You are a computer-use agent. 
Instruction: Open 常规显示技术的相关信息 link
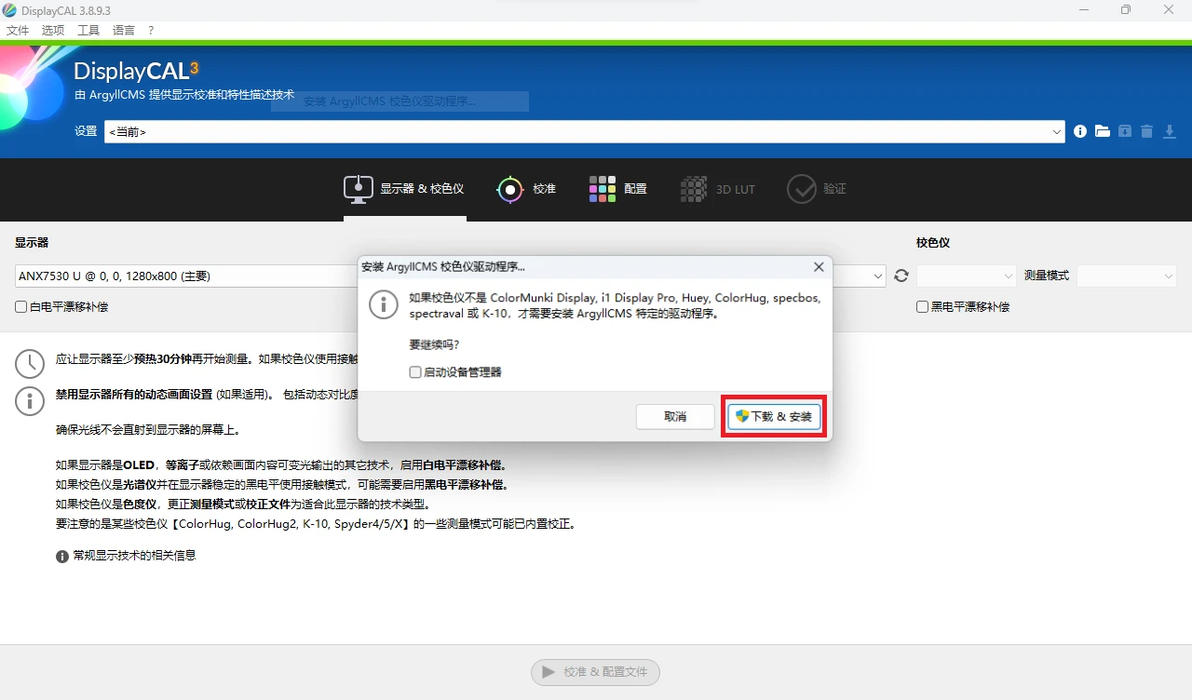pos(135,556)
